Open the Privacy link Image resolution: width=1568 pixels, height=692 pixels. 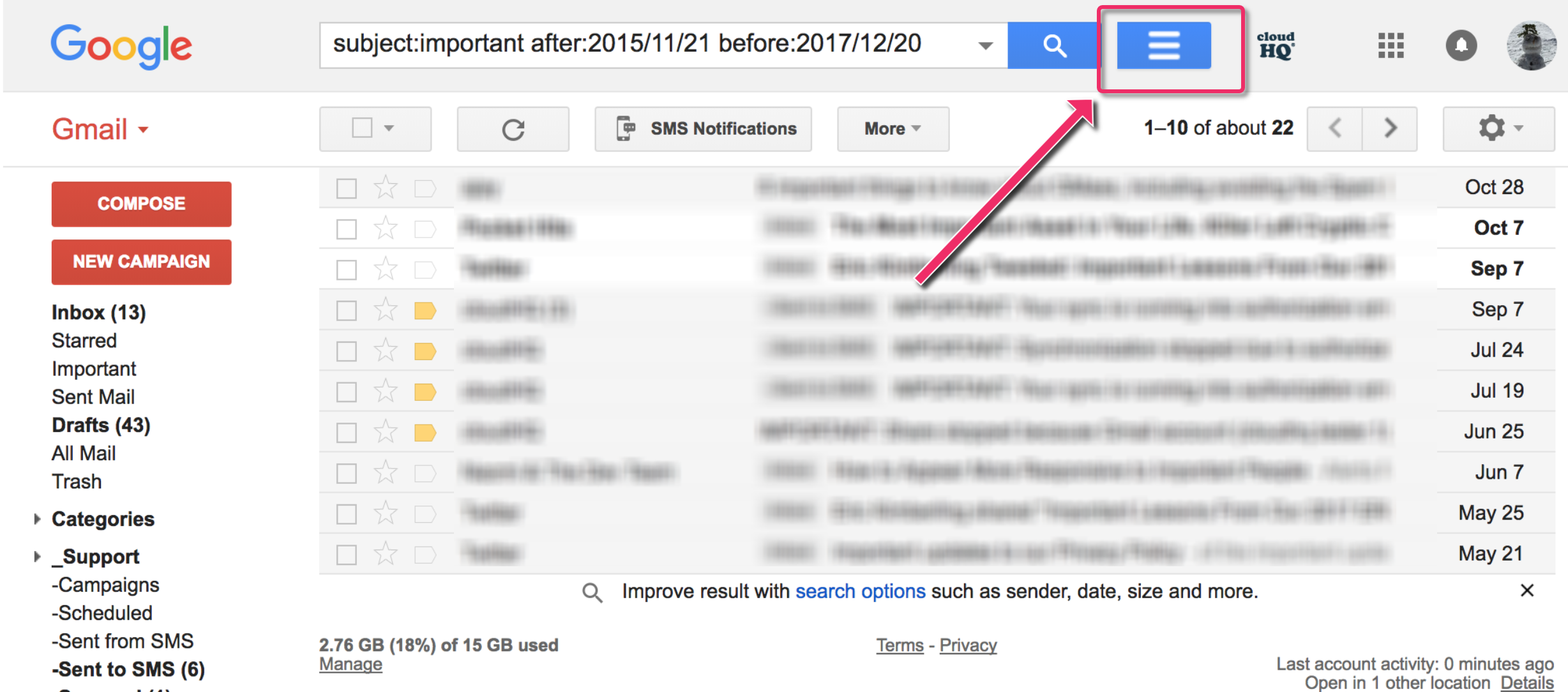[968, 645]
